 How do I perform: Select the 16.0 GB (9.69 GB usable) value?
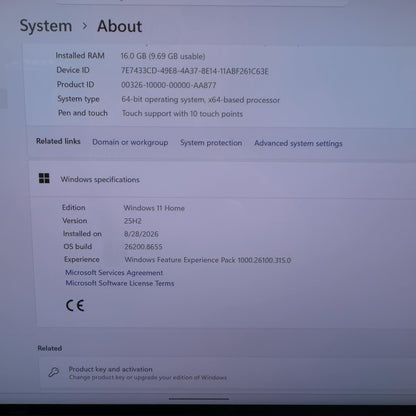(163, 56)
